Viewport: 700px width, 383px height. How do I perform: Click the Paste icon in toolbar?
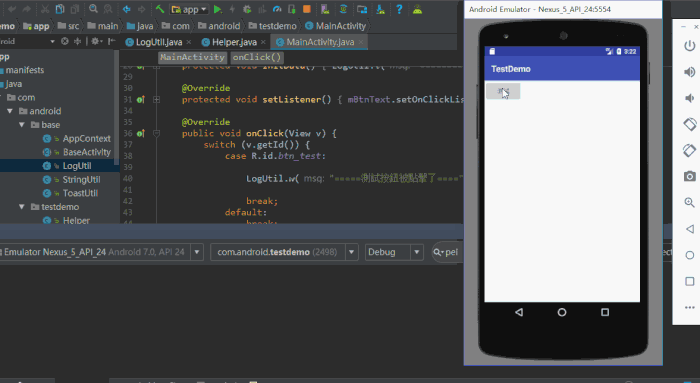[x=75, y=9]
